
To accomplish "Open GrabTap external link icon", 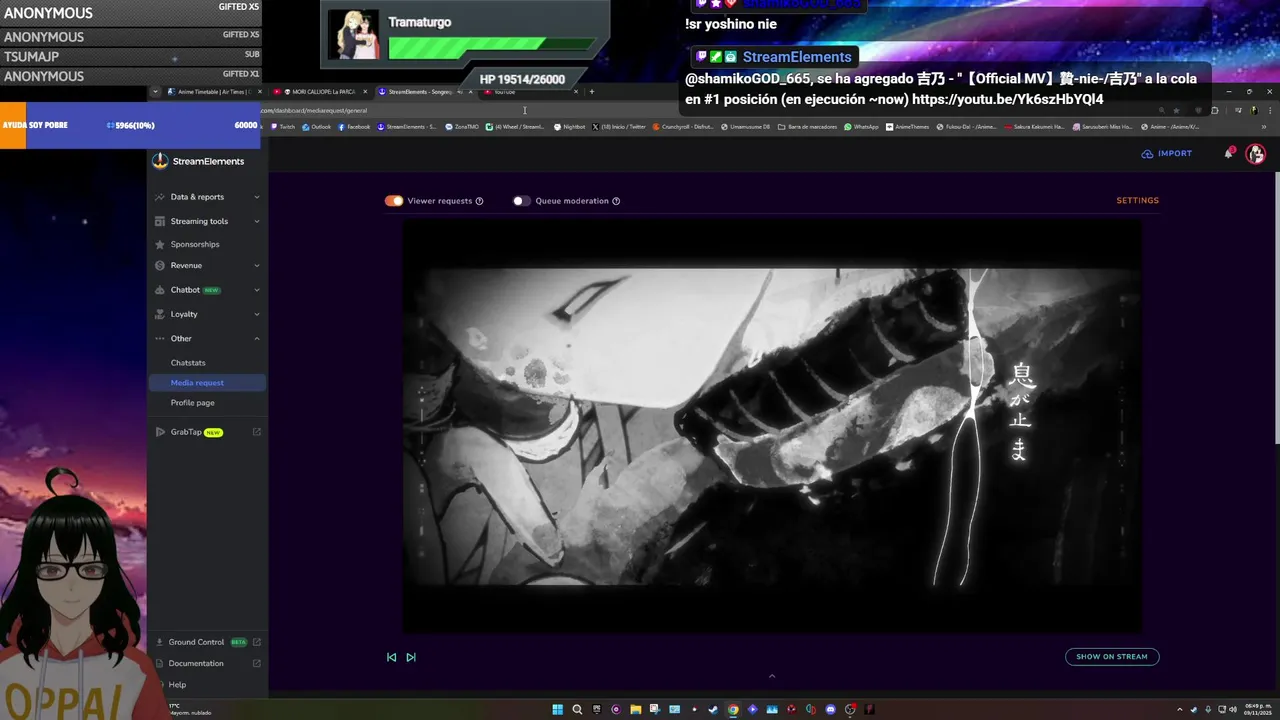I will (257, 432).
